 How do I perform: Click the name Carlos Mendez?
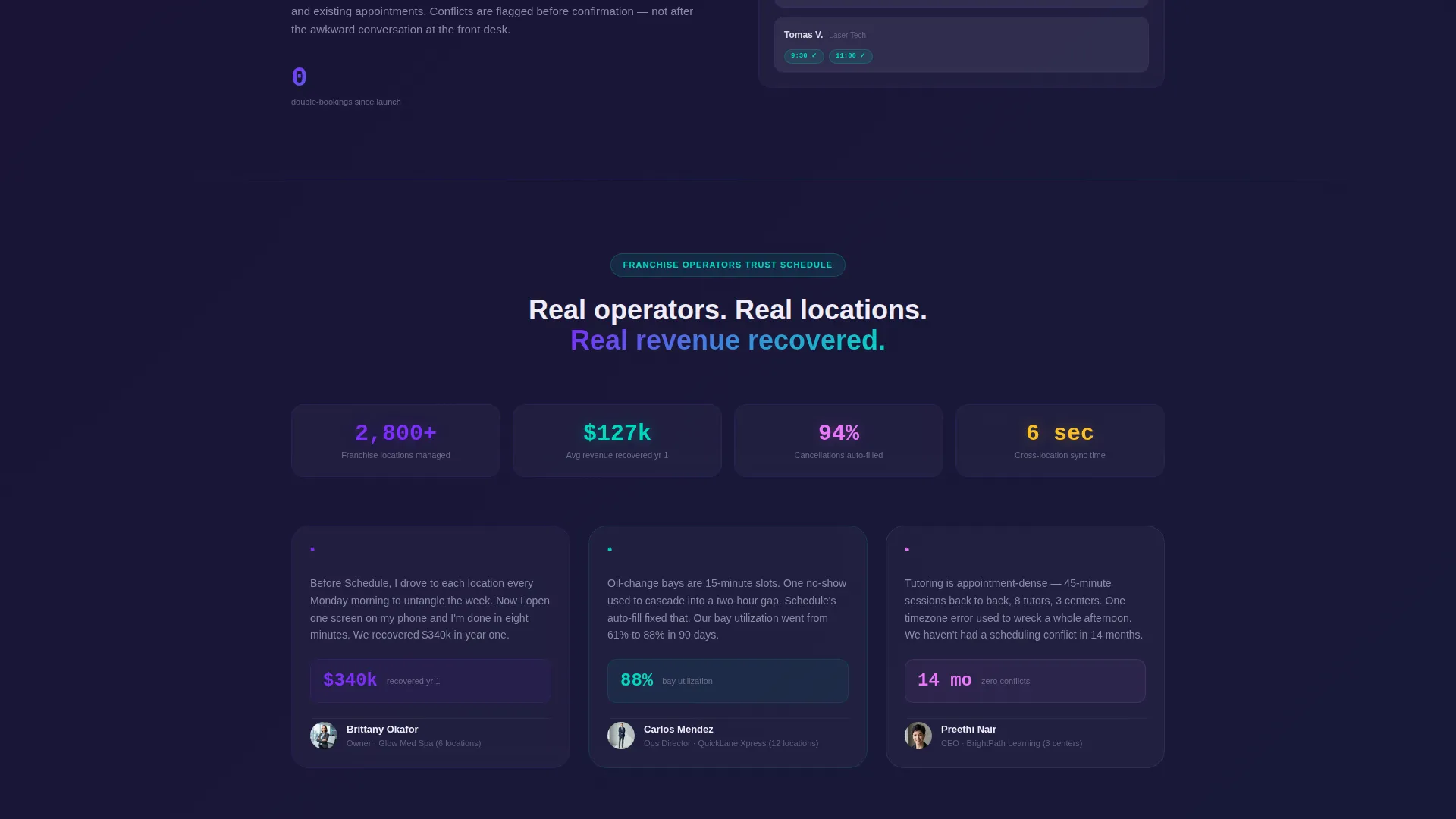679,730
